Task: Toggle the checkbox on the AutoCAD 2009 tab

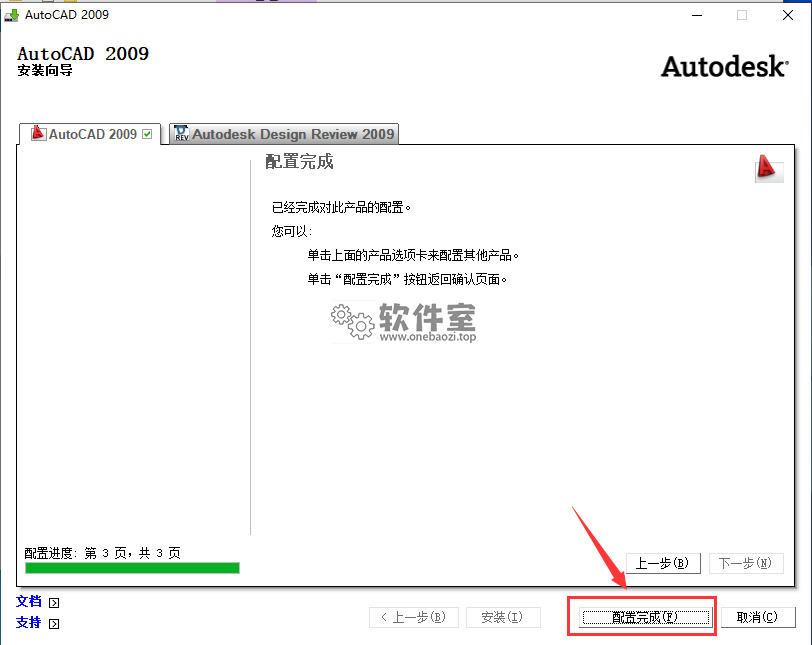Action: pyautogui.click(x=148, y=134)
